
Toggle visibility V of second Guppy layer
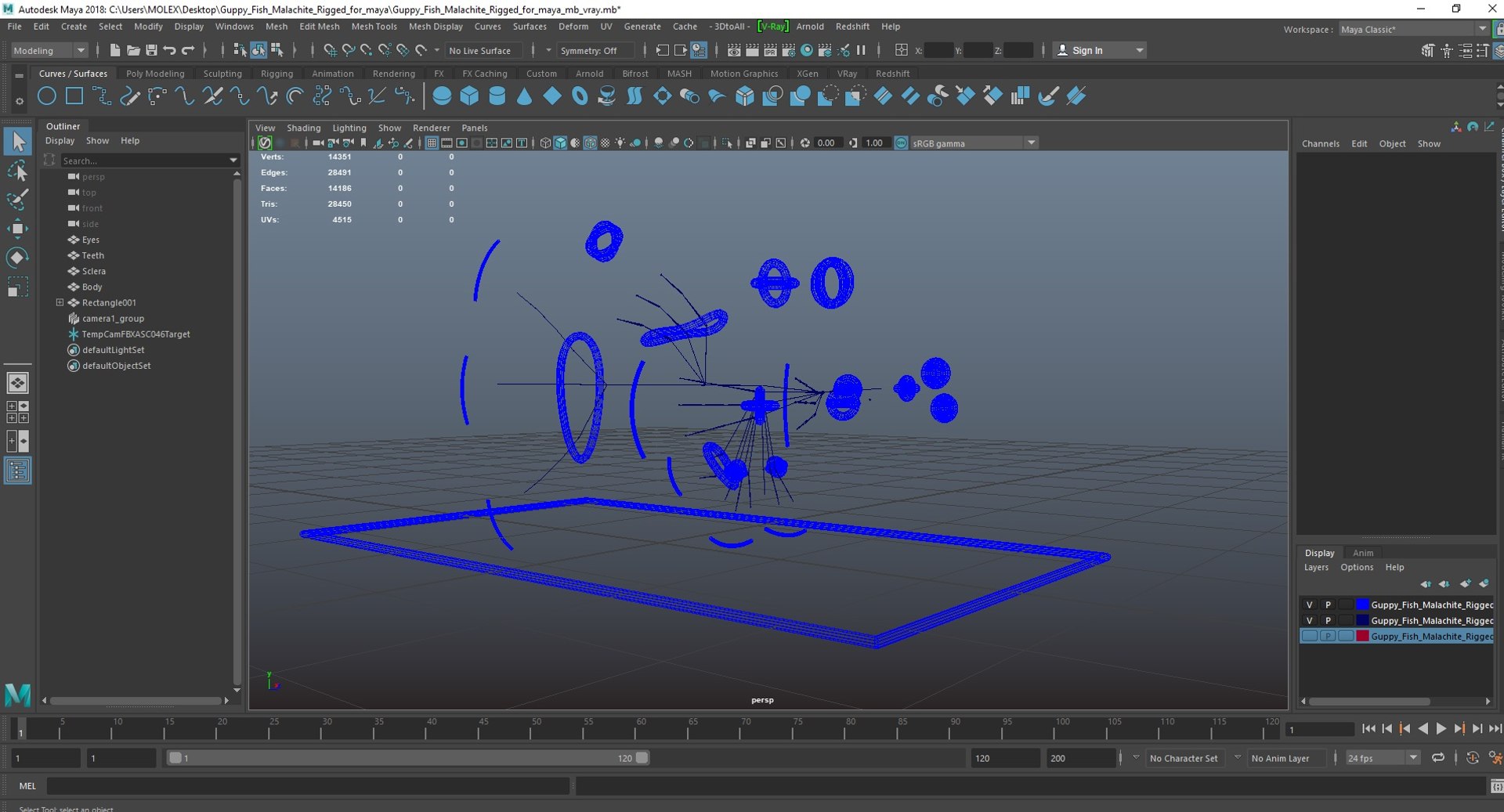point(1309,620)
